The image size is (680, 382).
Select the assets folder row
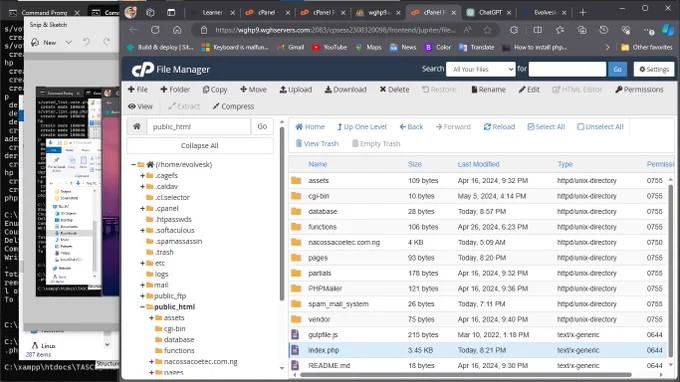(478, 180)
